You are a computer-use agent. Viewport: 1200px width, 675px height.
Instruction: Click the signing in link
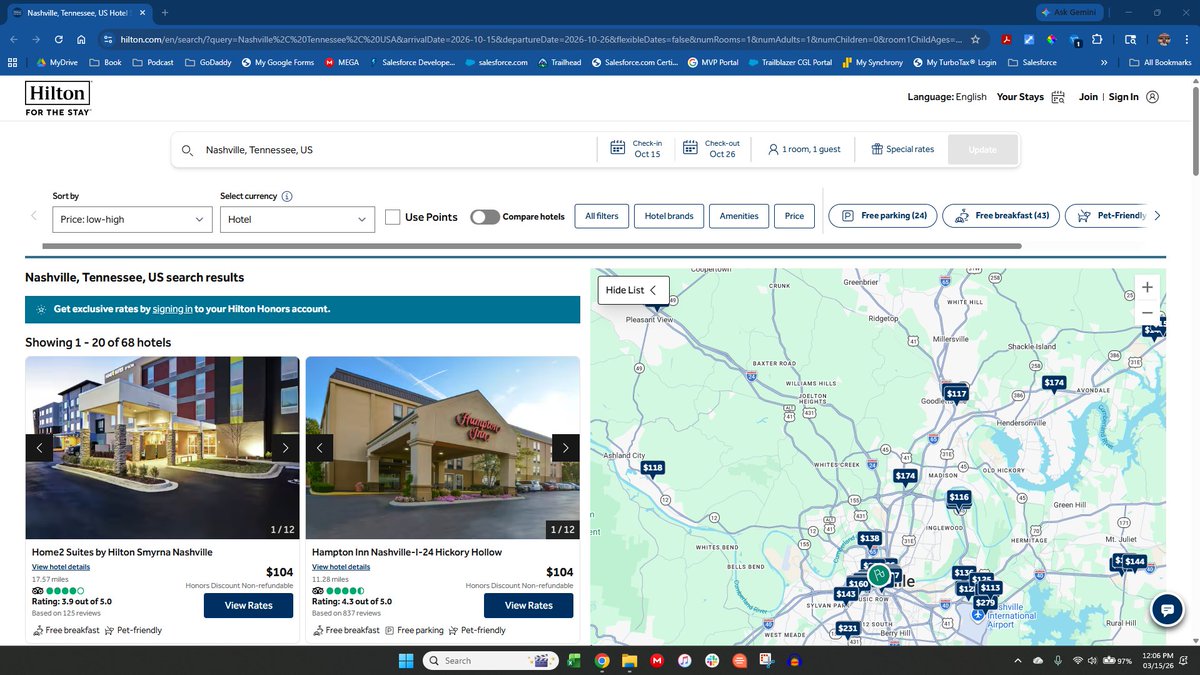[x=173, y=309]
